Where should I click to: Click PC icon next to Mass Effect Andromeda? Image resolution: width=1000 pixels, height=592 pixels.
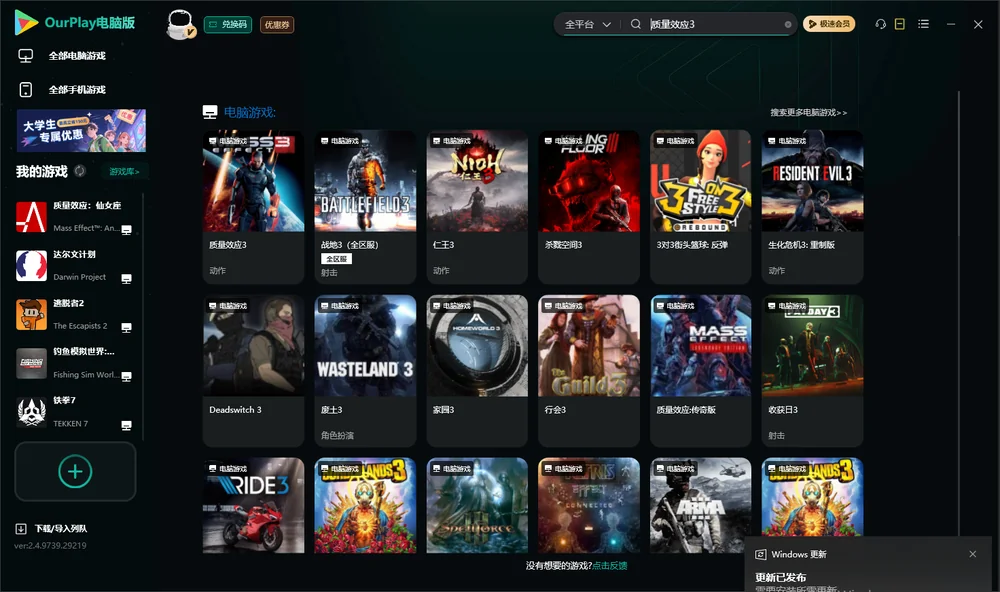(x=126, y=230)
